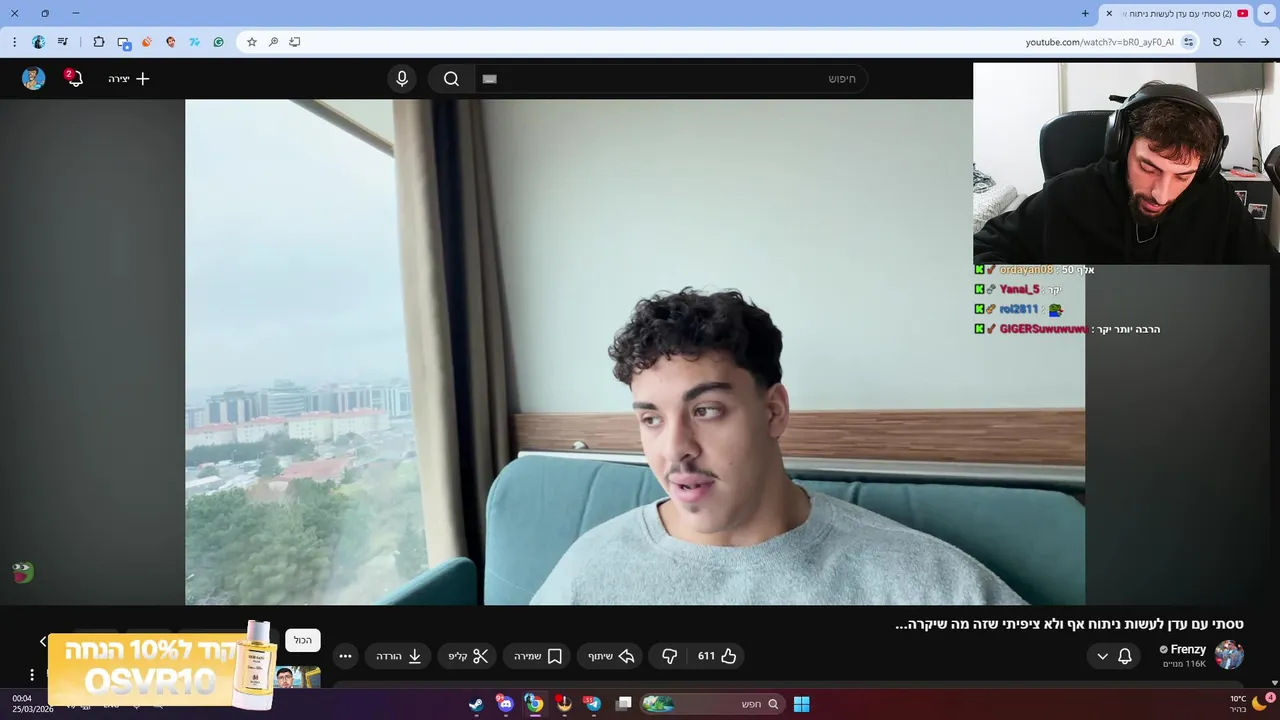Close the YouTube browser tab
Screen dimensions: 1280x720
point(1109,13)
